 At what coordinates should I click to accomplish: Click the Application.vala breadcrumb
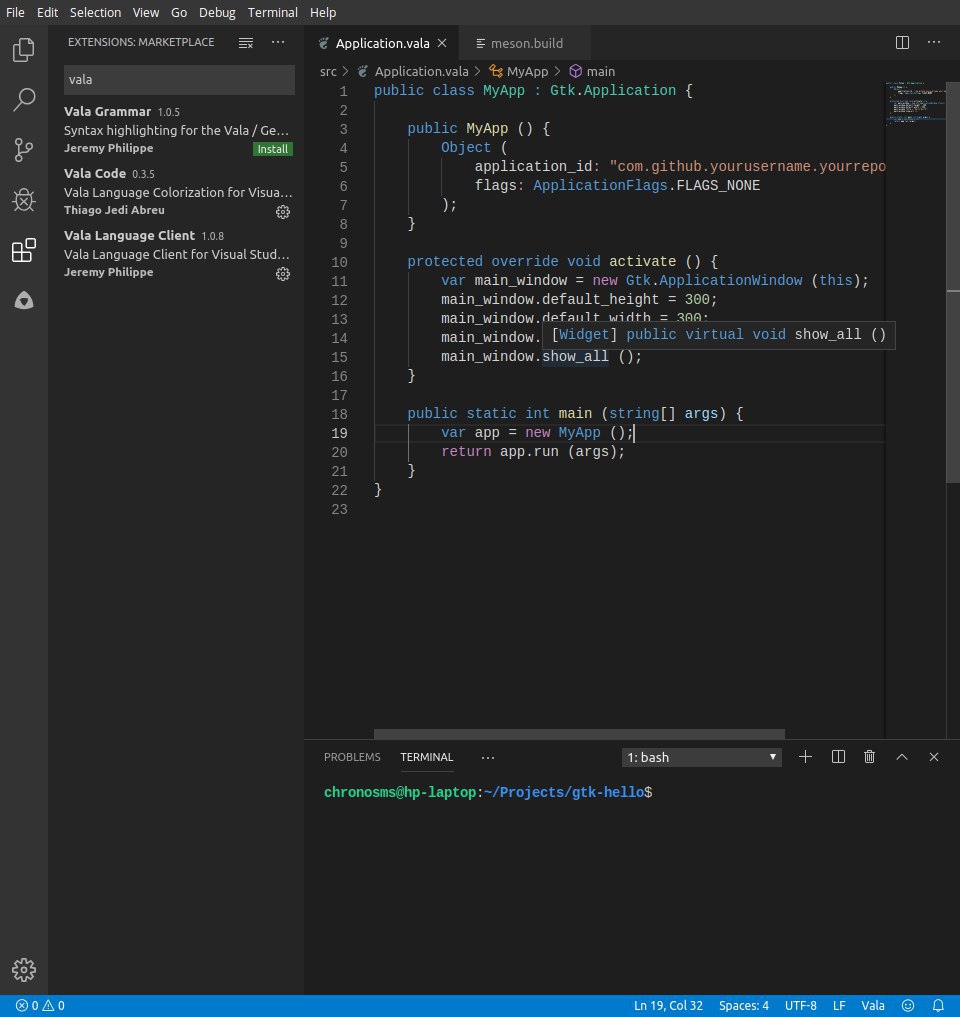tap(413, 71)
